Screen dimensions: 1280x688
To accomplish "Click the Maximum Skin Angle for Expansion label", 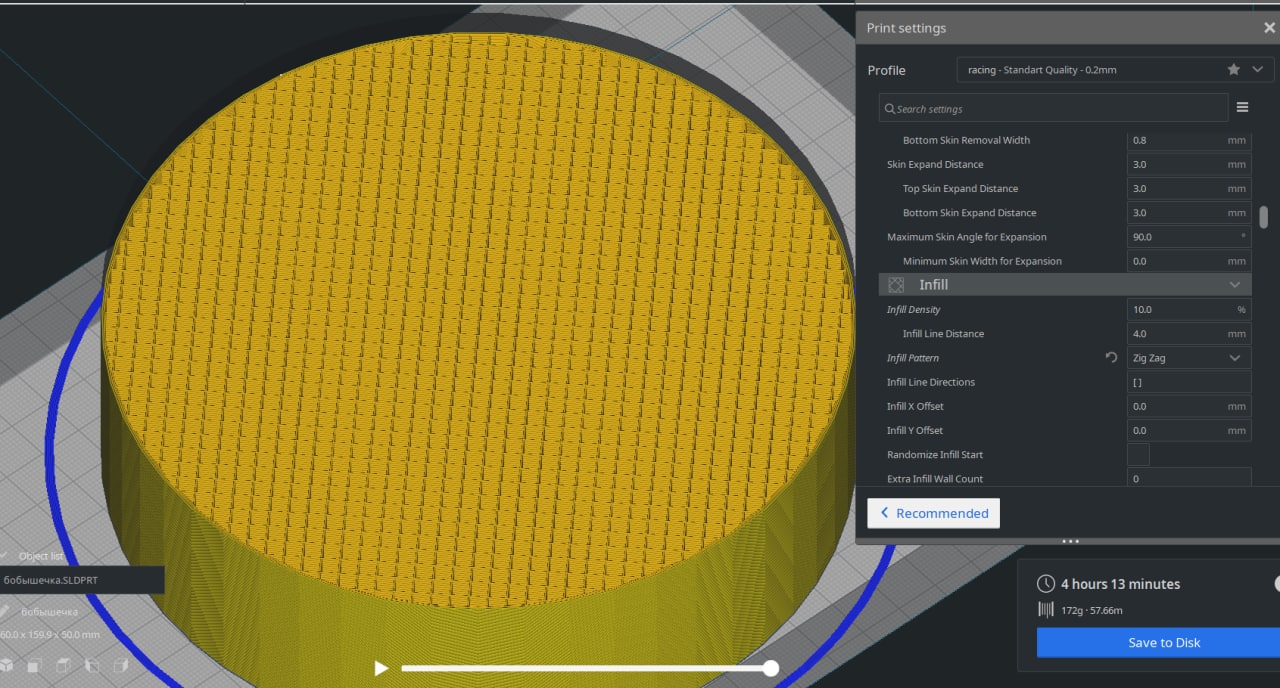I will (966, 237).
